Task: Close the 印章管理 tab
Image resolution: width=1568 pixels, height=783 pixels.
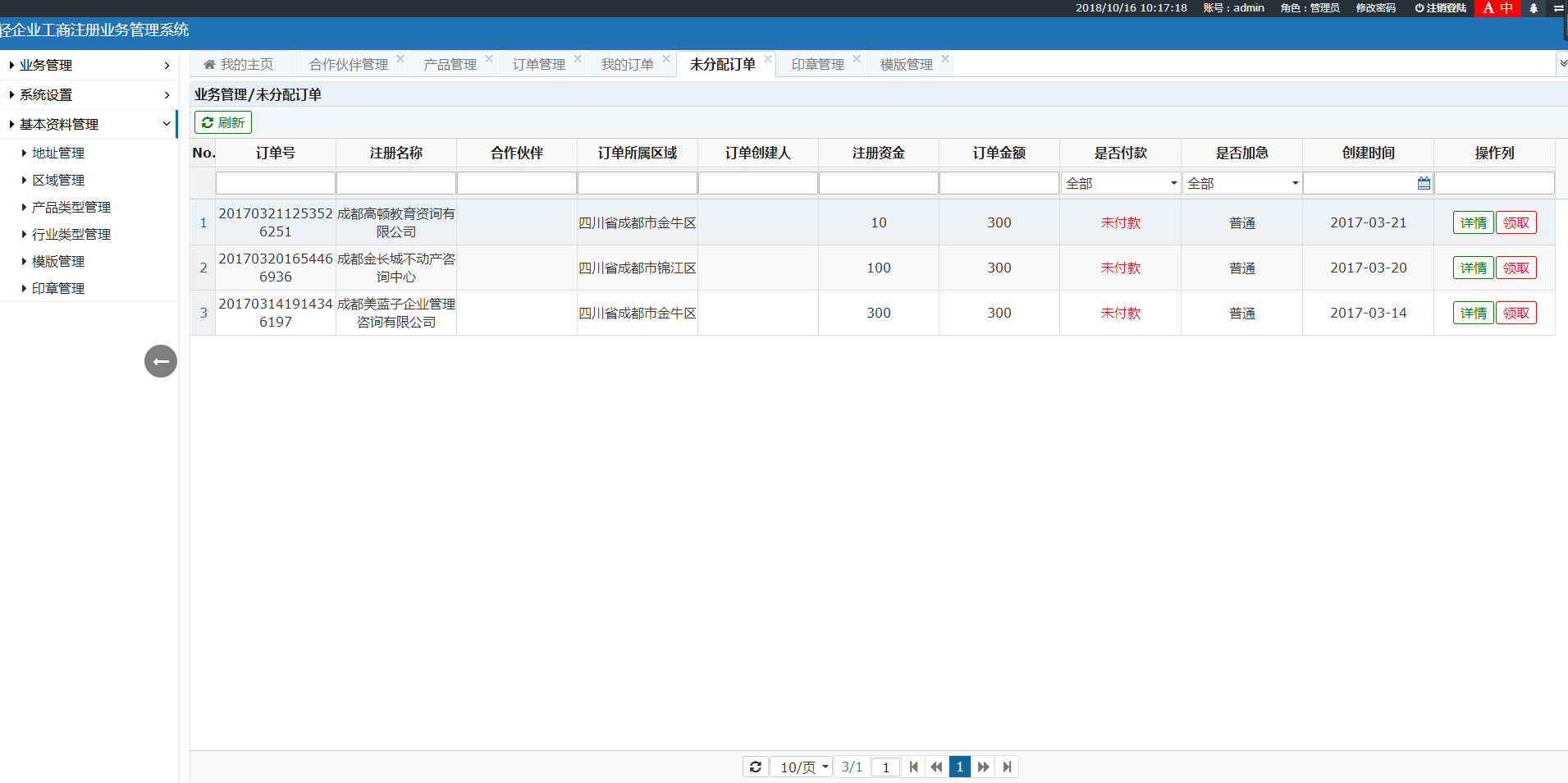Action: [857, 59]
